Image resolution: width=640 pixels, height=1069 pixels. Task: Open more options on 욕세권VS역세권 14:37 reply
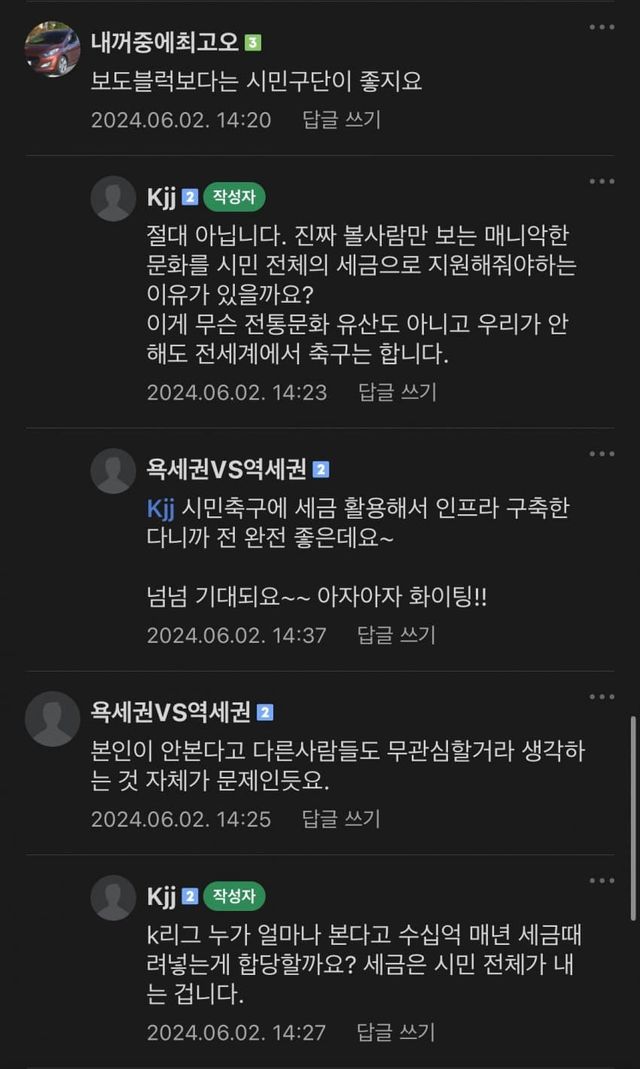coord(602,454)
